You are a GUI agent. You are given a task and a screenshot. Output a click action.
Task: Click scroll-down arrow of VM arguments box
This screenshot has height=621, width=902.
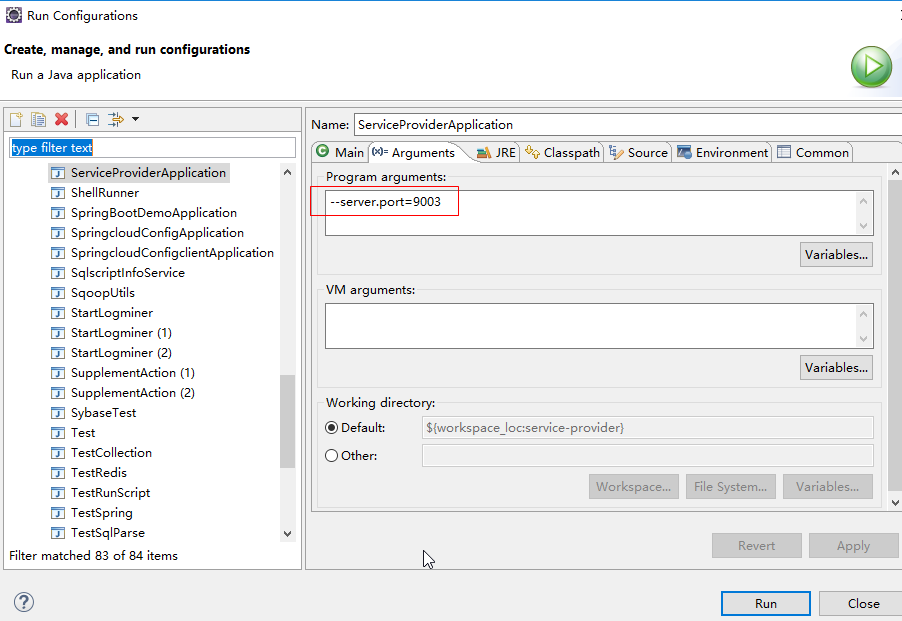point(863,339)
